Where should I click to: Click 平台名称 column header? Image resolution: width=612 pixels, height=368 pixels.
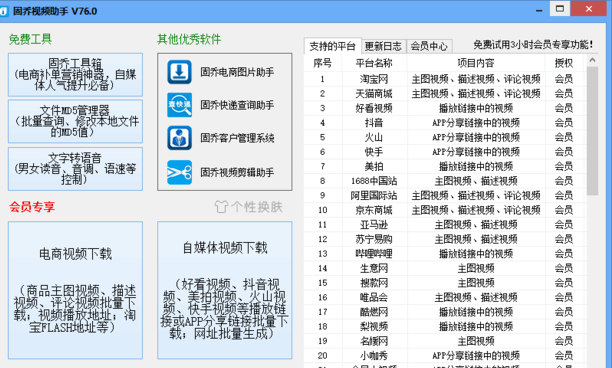[374, 63]
